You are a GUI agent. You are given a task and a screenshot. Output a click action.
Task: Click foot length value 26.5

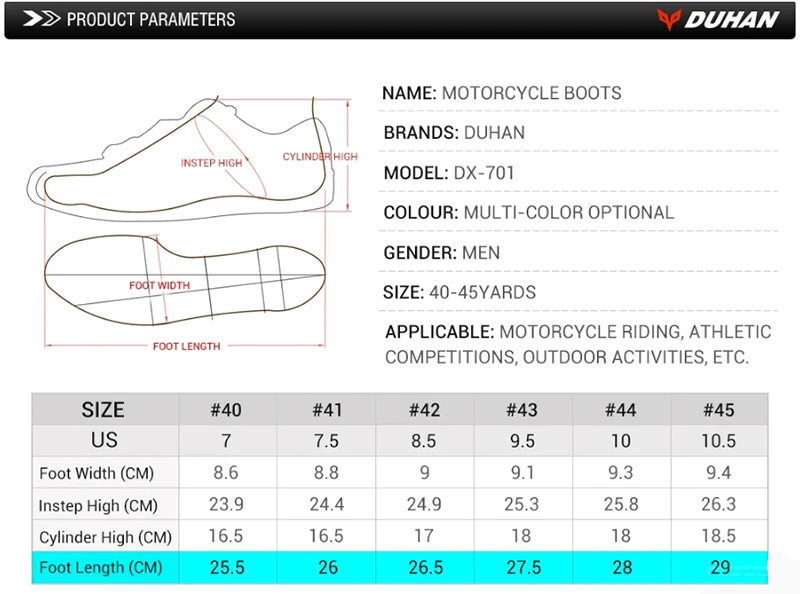(426, 567)
